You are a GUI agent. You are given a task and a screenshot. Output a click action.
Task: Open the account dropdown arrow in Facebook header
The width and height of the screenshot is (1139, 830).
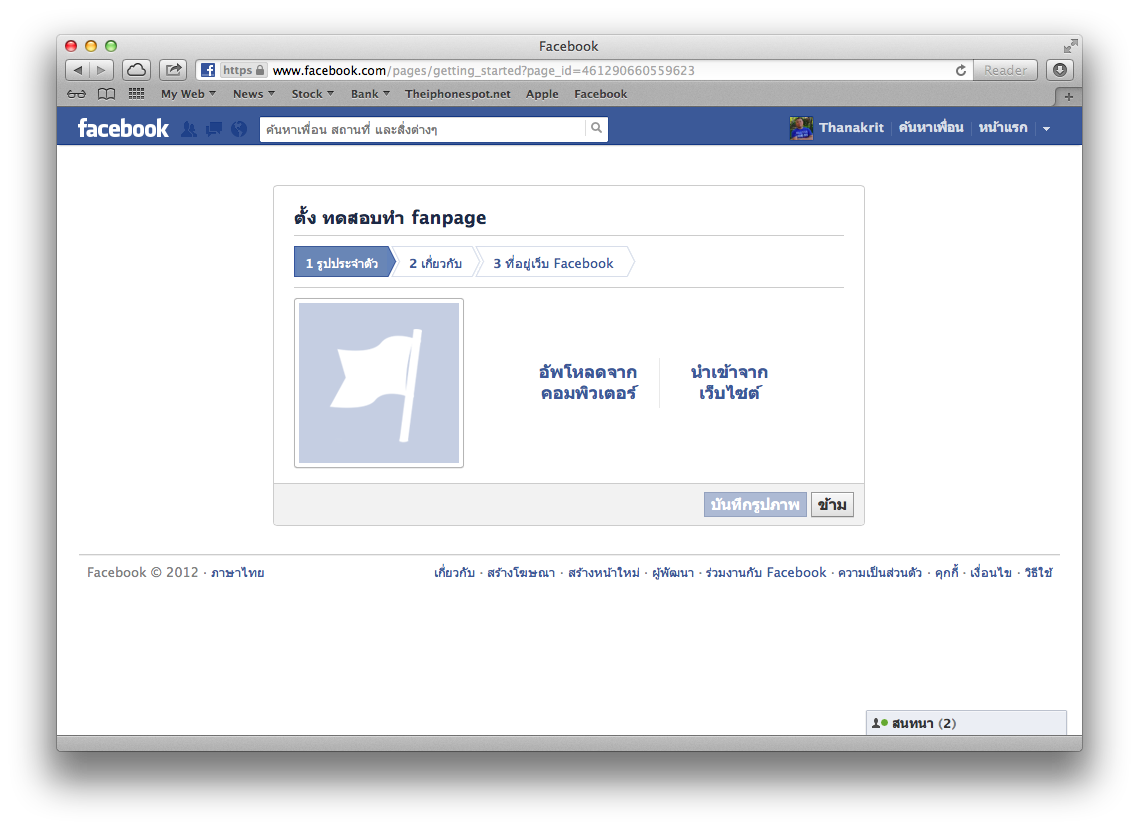(1047, 129)
